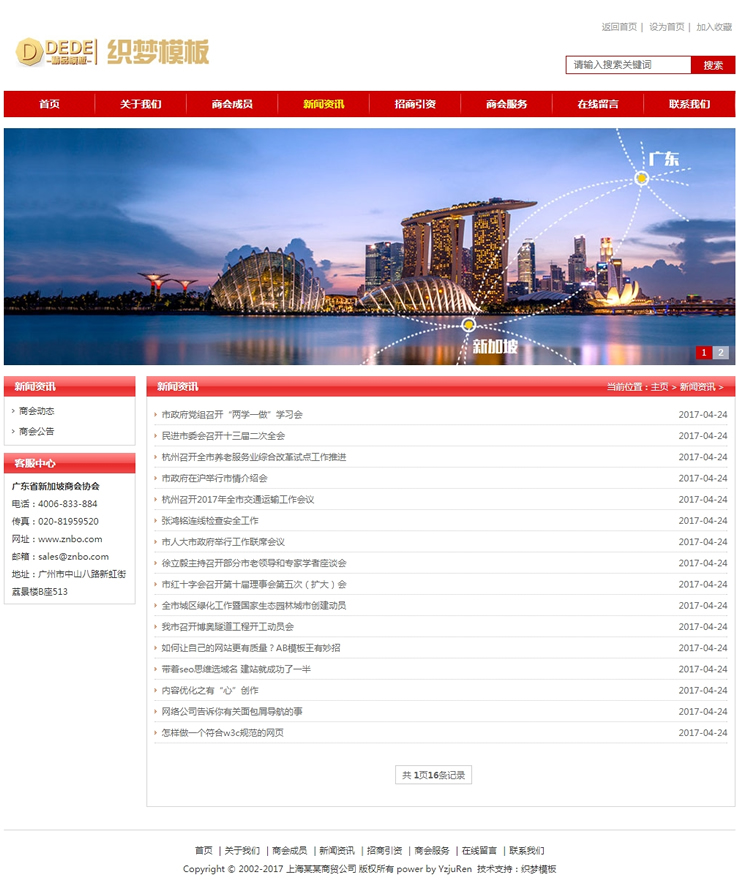Click the 搜索 search button

(713, 65)
